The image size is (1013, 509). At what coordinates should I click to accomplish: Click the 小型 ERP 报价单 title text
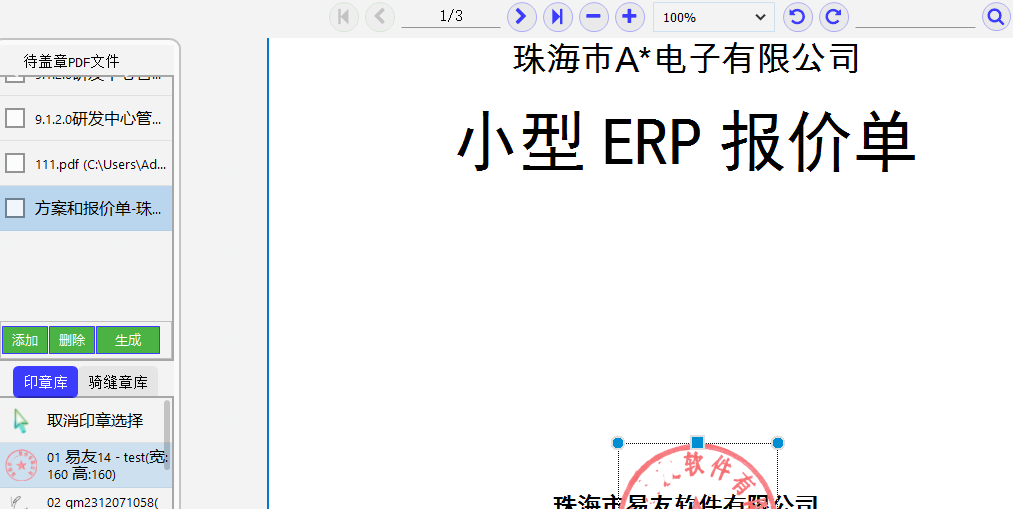[686, 142]
